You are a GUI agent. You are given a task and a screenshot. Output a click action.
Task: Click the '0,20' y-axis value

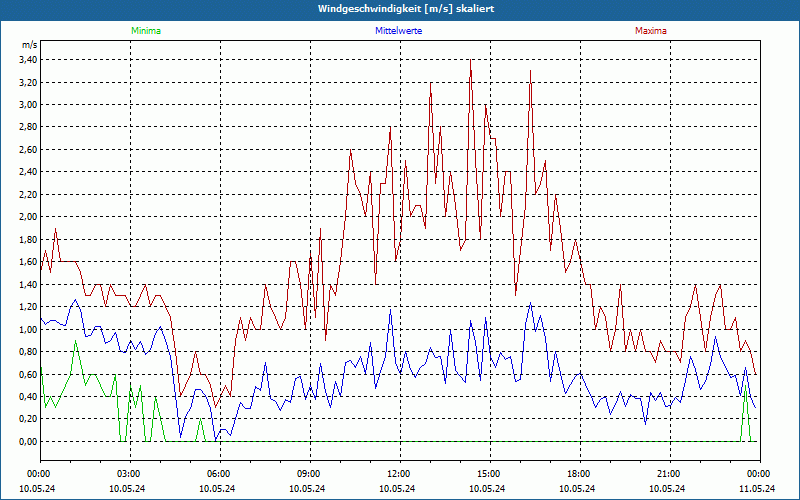[x=29, y=419]
